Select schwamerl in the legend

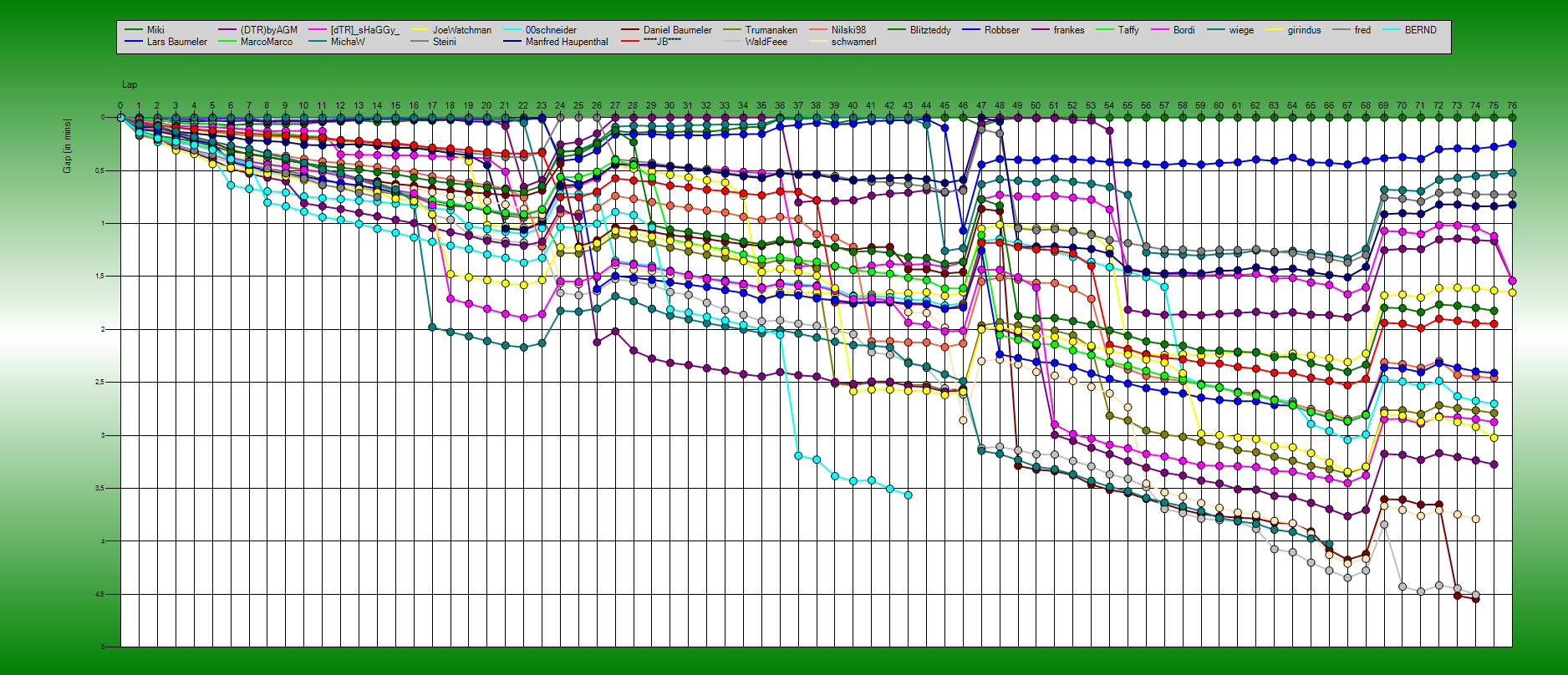coord(854,42)
